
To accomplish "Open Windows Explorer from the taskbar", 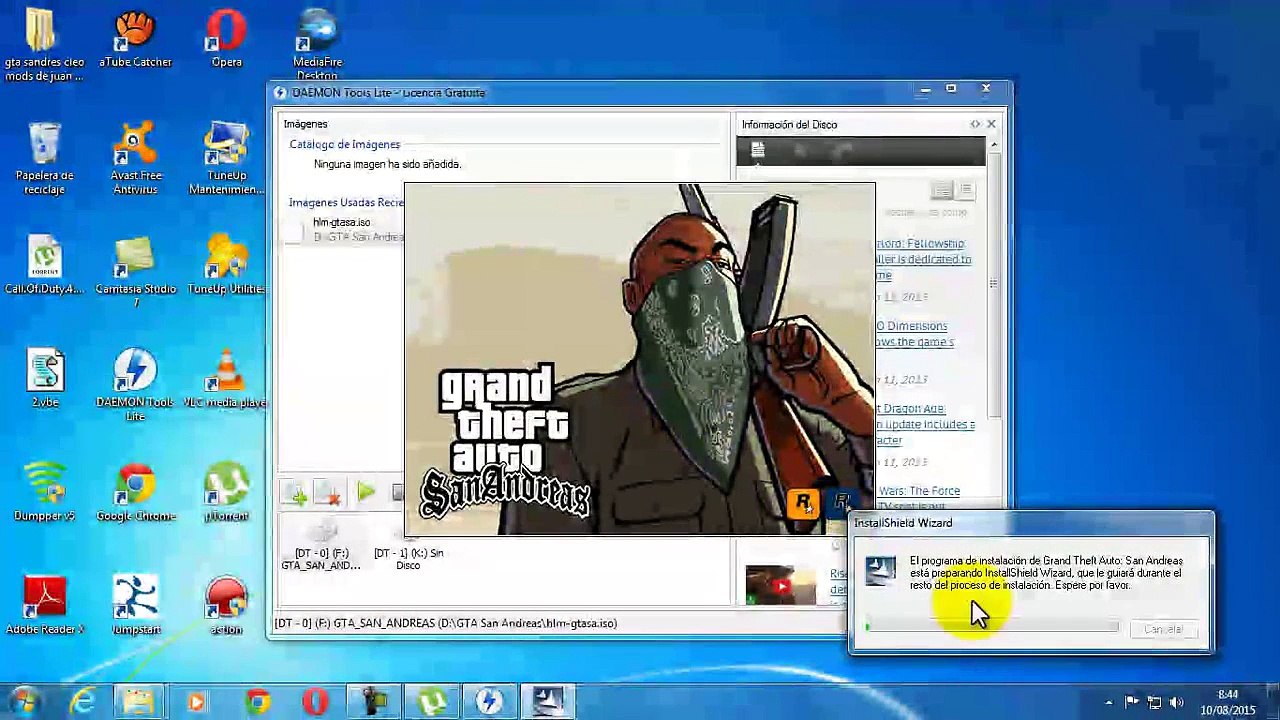I will [x=138, y=702].
